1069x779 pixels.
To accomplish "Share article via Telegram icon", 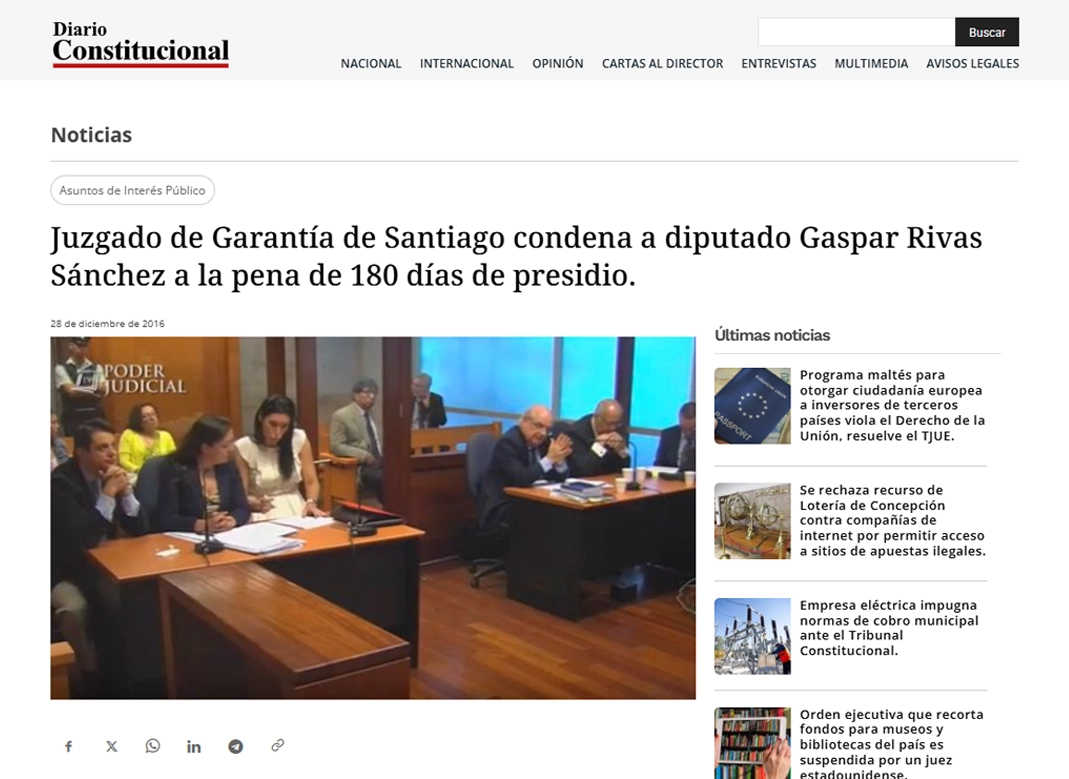I will tap(235, 746).
